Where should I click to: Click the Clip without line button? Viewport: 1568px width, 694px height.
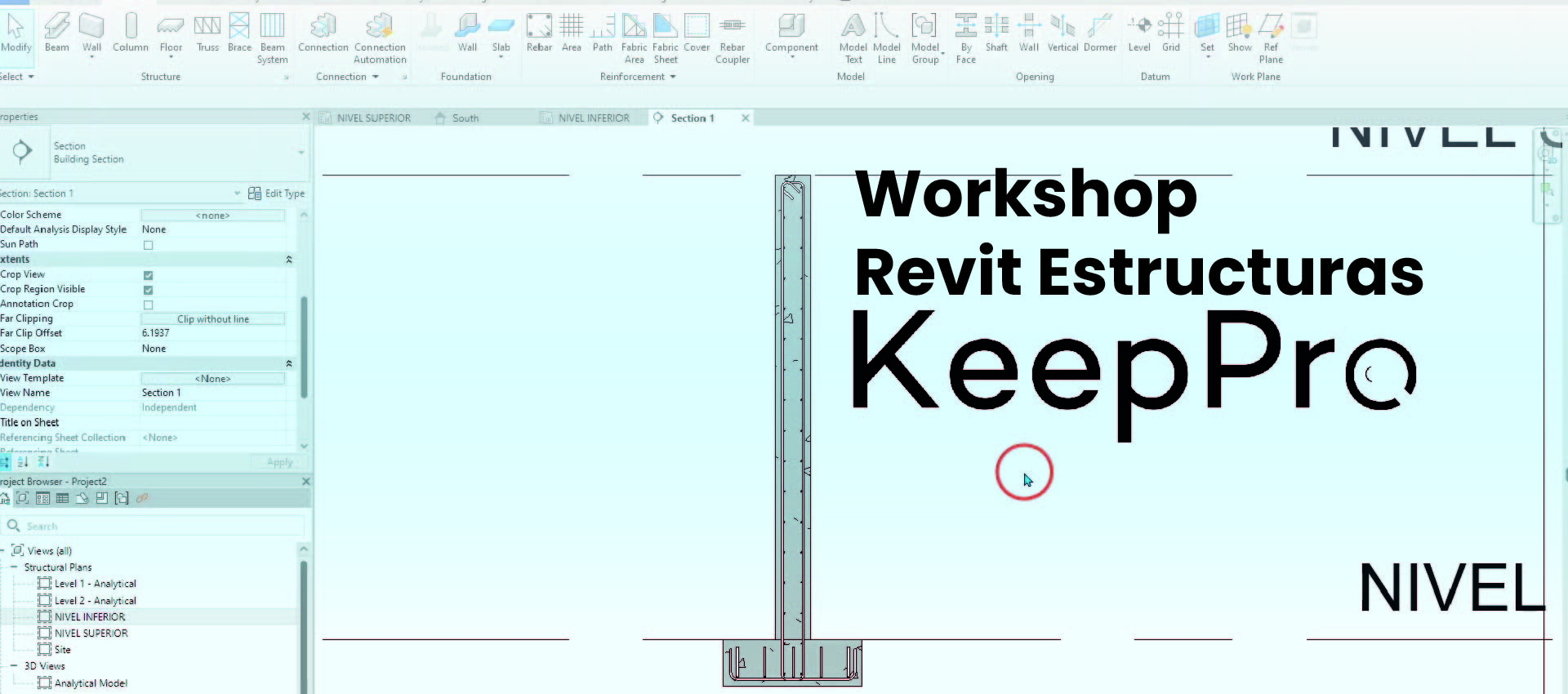[x=213, y=319]
